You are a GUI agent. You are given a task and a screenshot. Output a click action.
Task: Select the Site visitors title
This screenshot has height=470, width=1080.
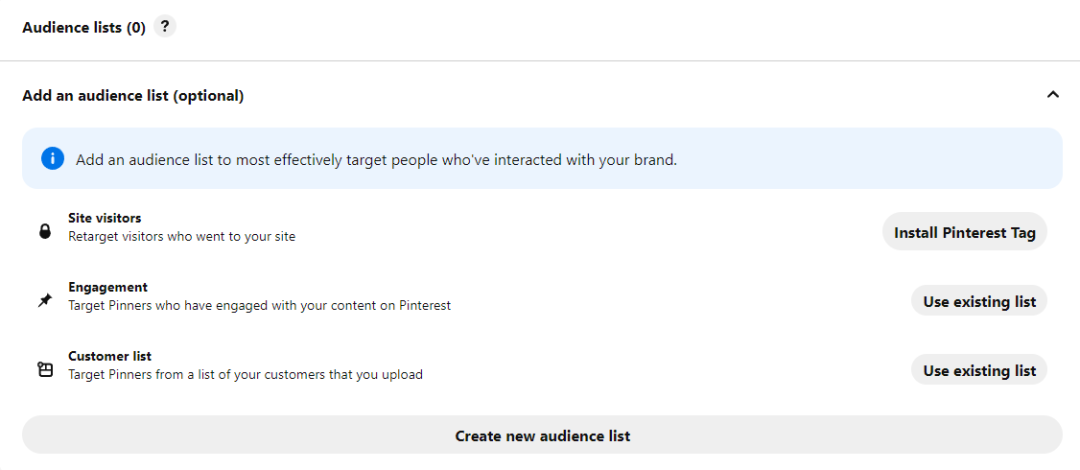coord(104,218)
